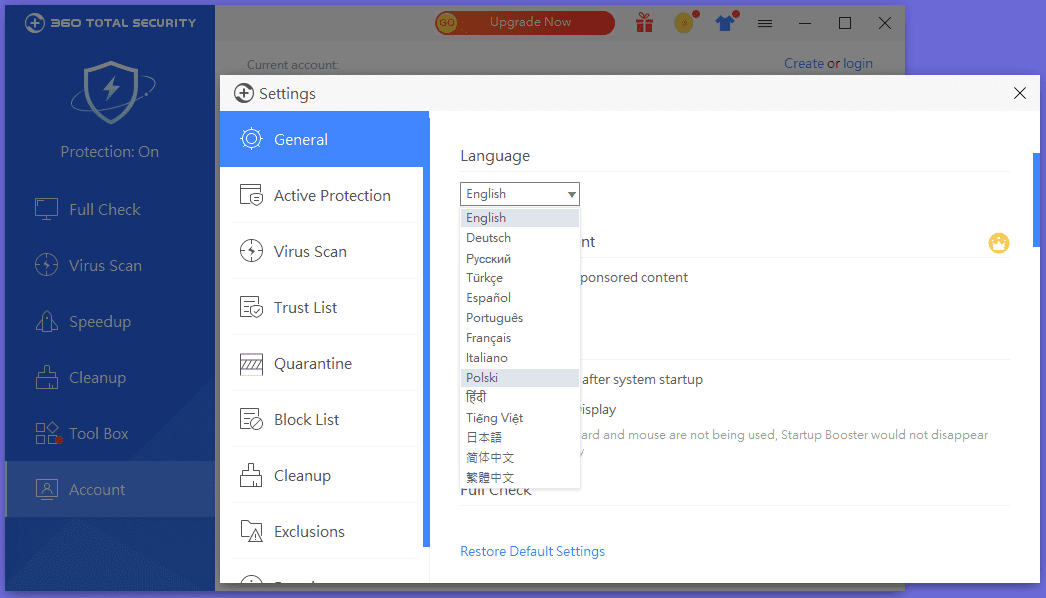The image size is (1046, 598).
Task: Choose Hindi from language list
Action: 520,398
